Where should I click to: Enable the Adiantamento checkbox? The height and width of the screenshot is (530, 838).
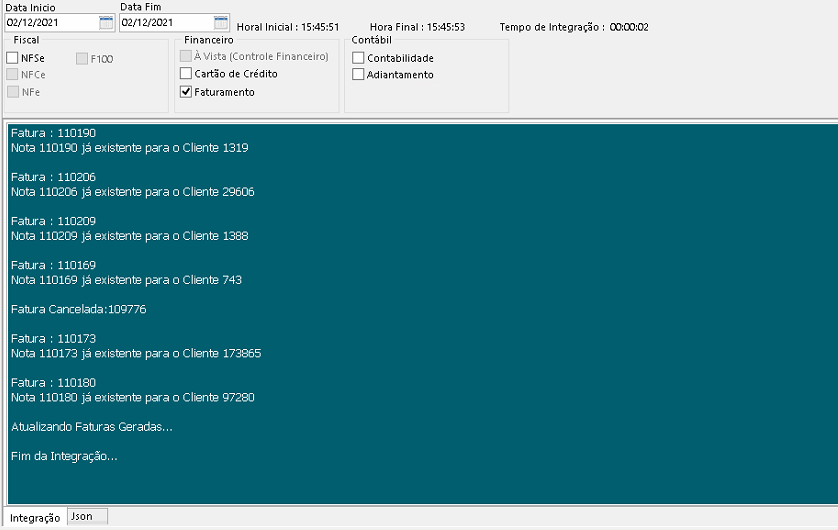pos(358,74)
